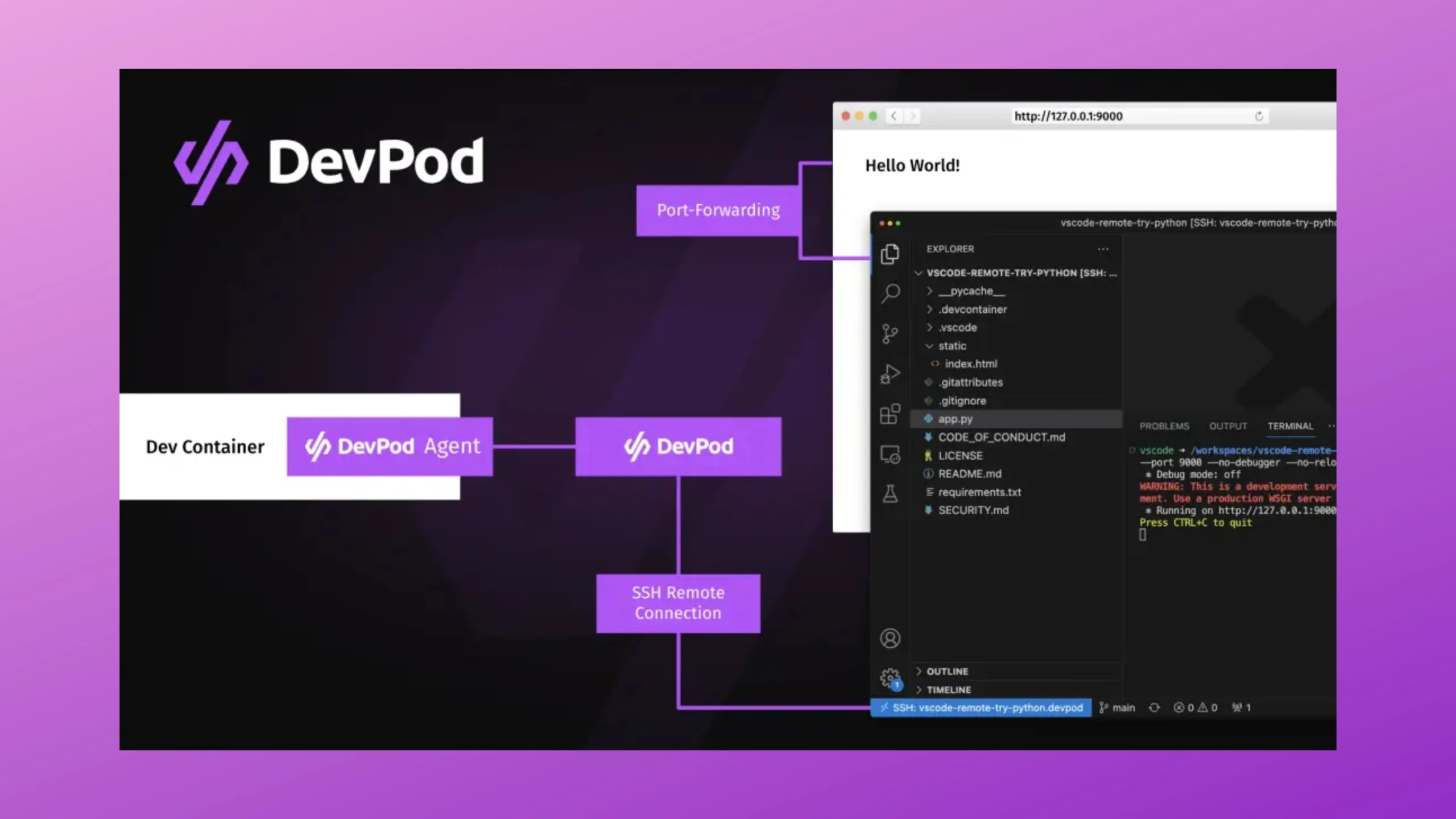Select app.py in the explorer

[x=1016, y=419]
